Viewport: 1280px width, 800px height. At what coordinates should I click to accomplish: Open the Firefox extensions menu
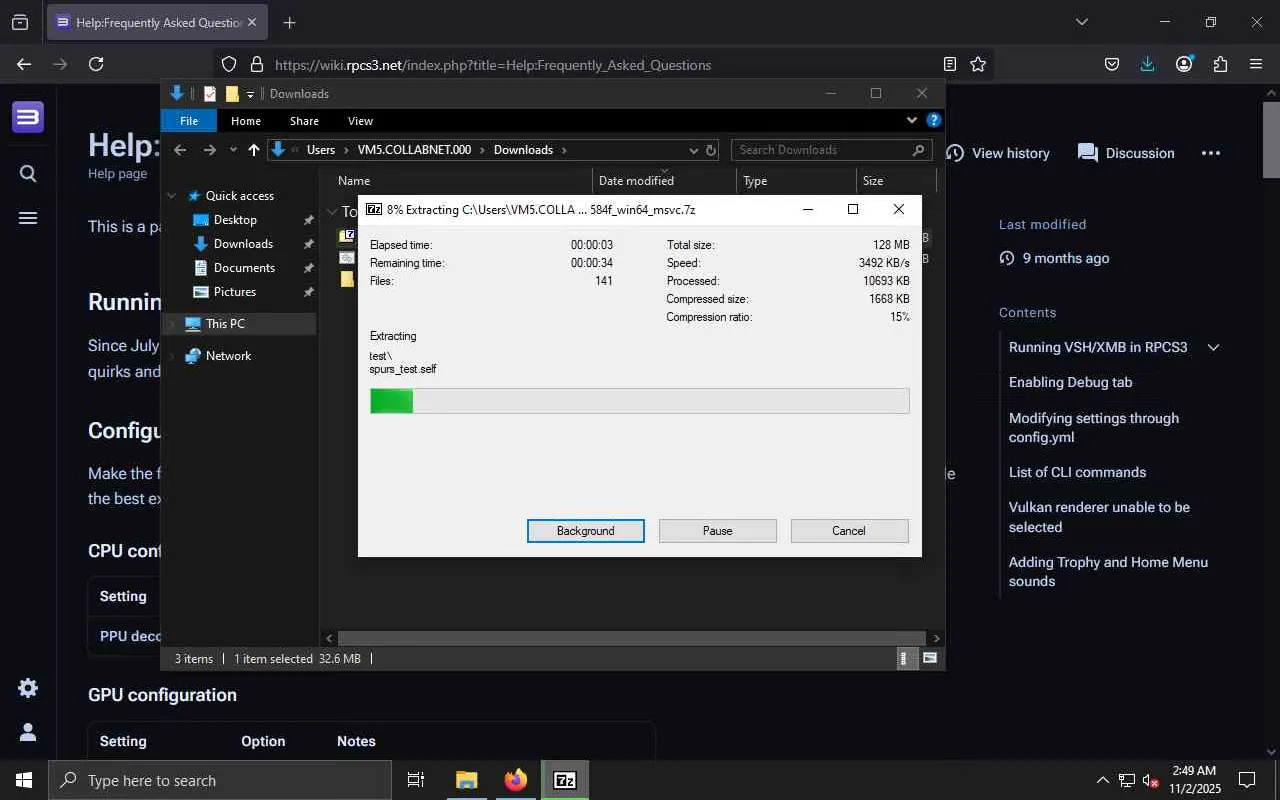[1220, 64]
